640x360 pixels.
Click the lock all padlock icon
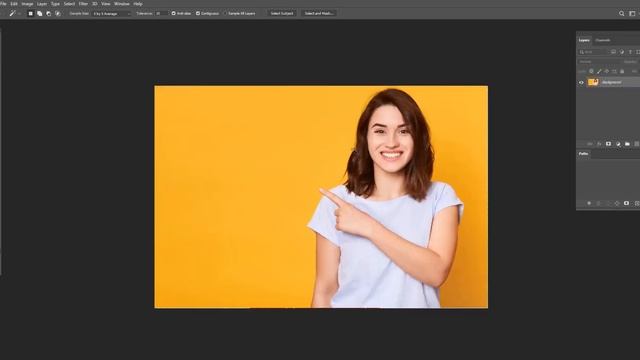(622, 71)
